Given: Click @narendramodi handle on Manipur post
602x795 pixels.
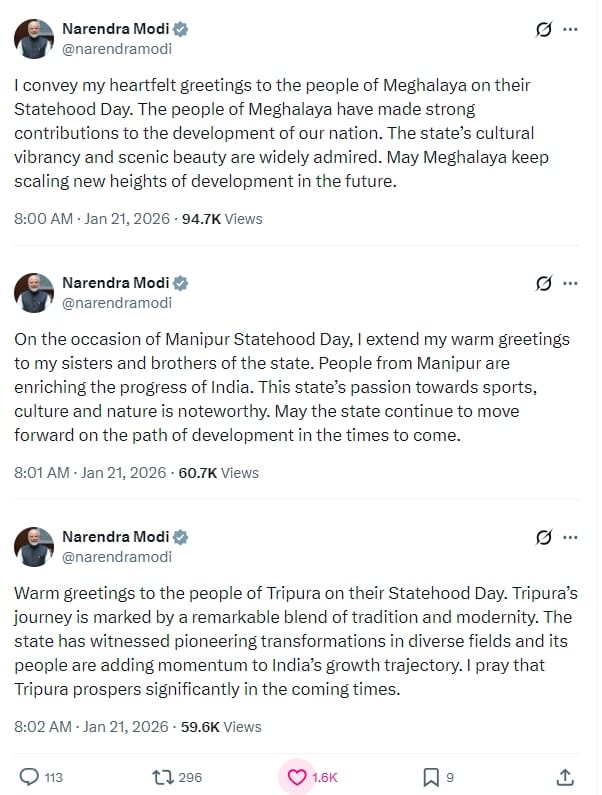Looking at the screenshot, I should [x=117, y=303].
